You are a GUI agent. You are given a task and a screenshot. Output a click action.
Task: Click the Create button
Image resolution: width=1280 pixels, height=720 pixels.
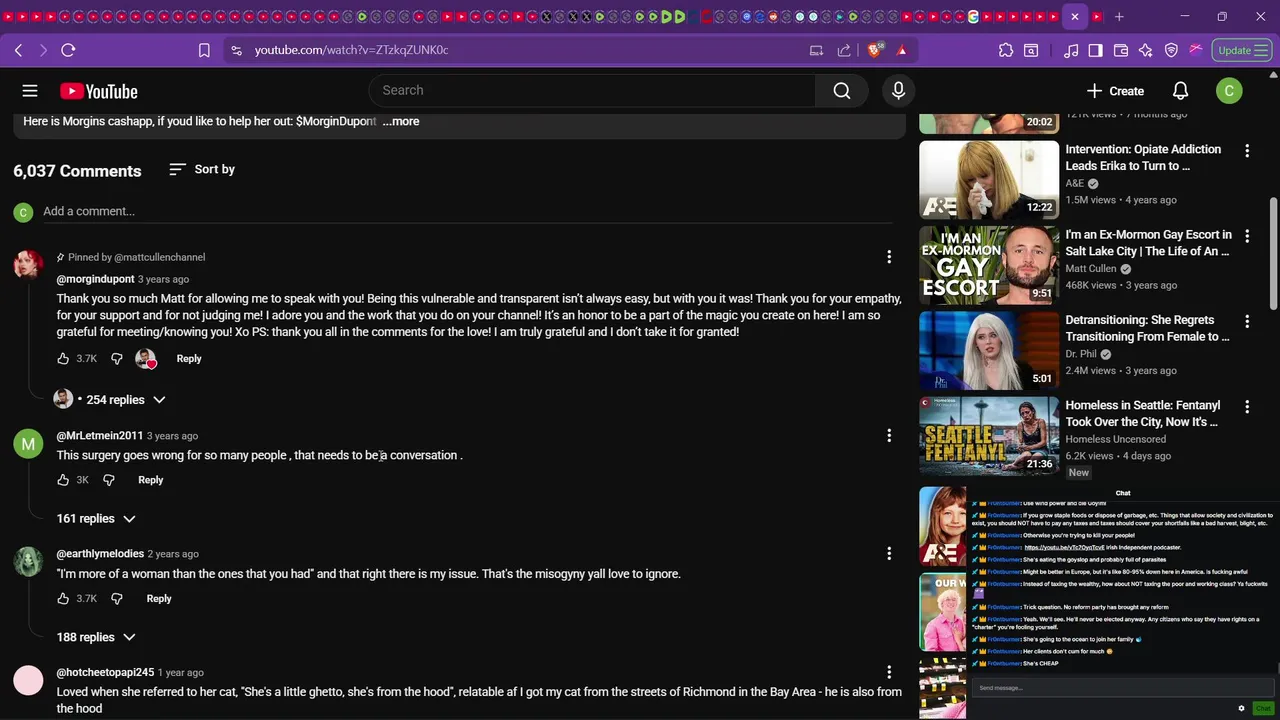[1115, 91]
